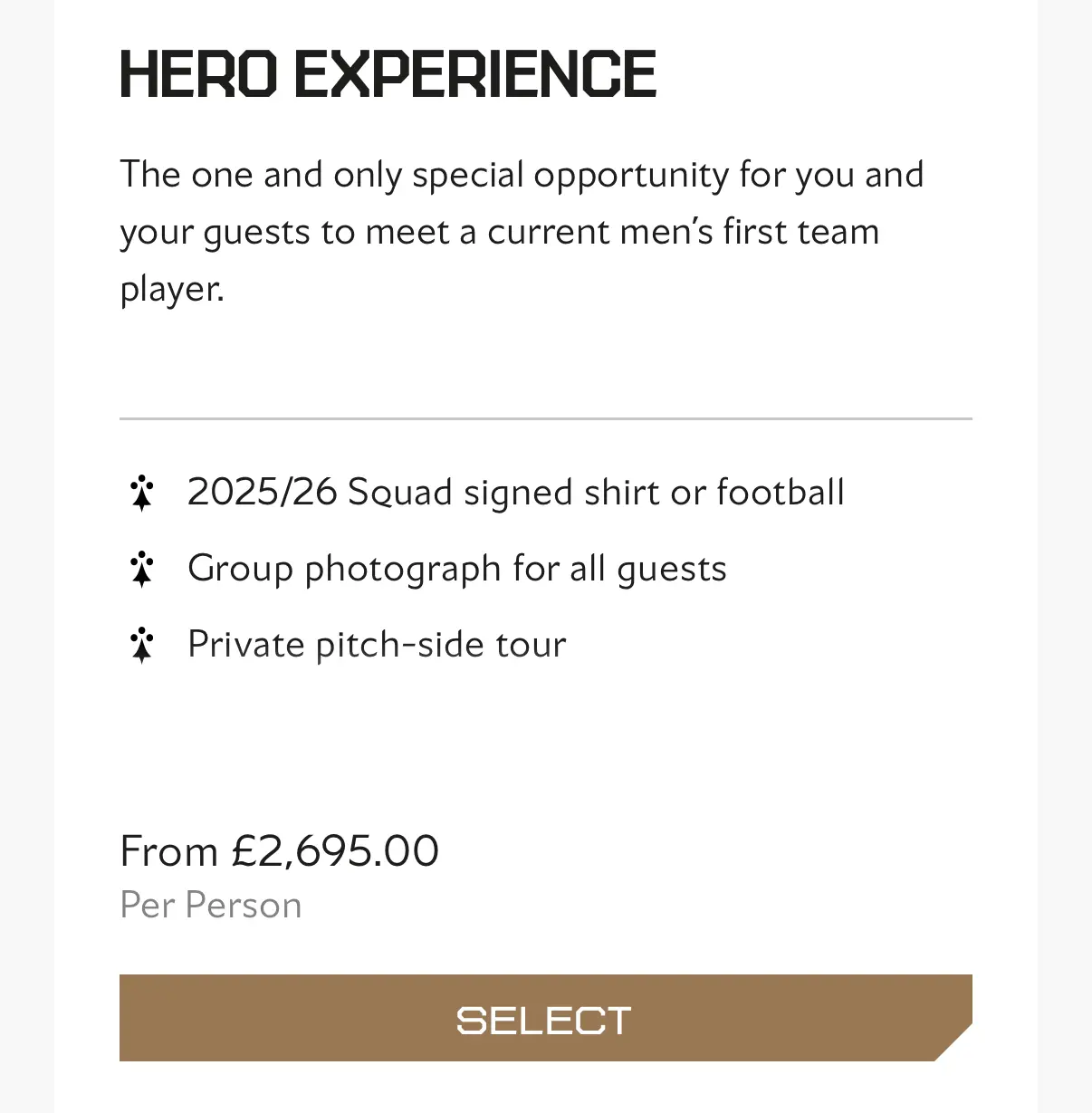Click the Per Person label

(x=211, y=906)
